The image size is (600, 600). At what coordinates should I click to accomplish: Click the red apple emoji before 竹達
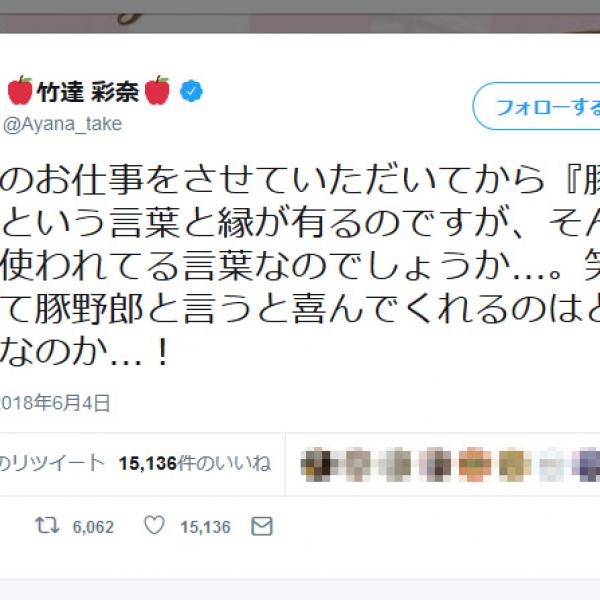[x=20, y=90]
